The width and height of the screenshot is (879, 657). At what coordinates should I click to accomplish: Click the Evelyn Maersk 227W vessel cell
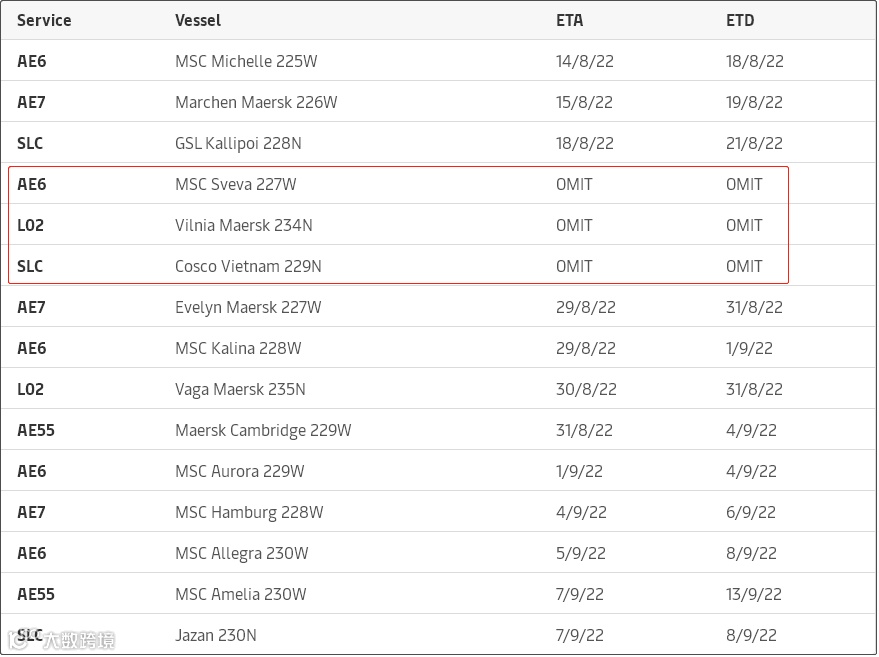click(248, 307)
